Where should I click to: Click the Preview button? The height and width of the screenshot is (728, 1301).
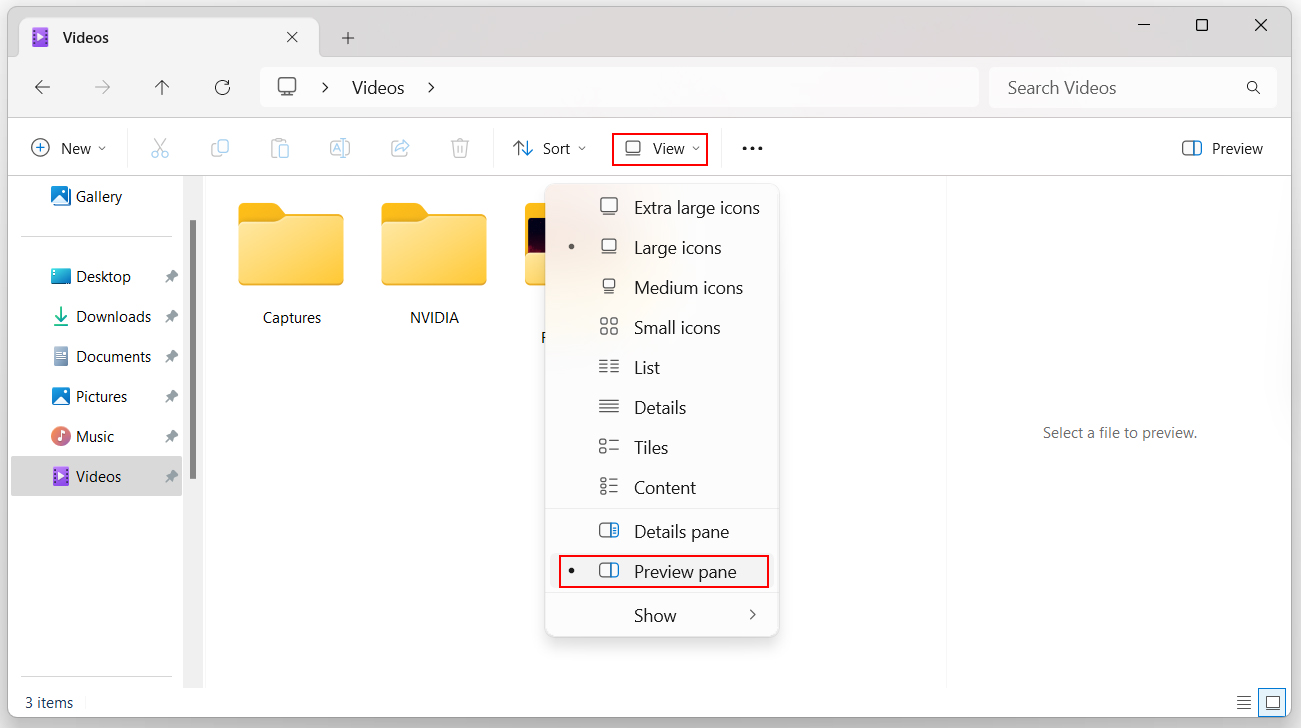[1221, 147]
